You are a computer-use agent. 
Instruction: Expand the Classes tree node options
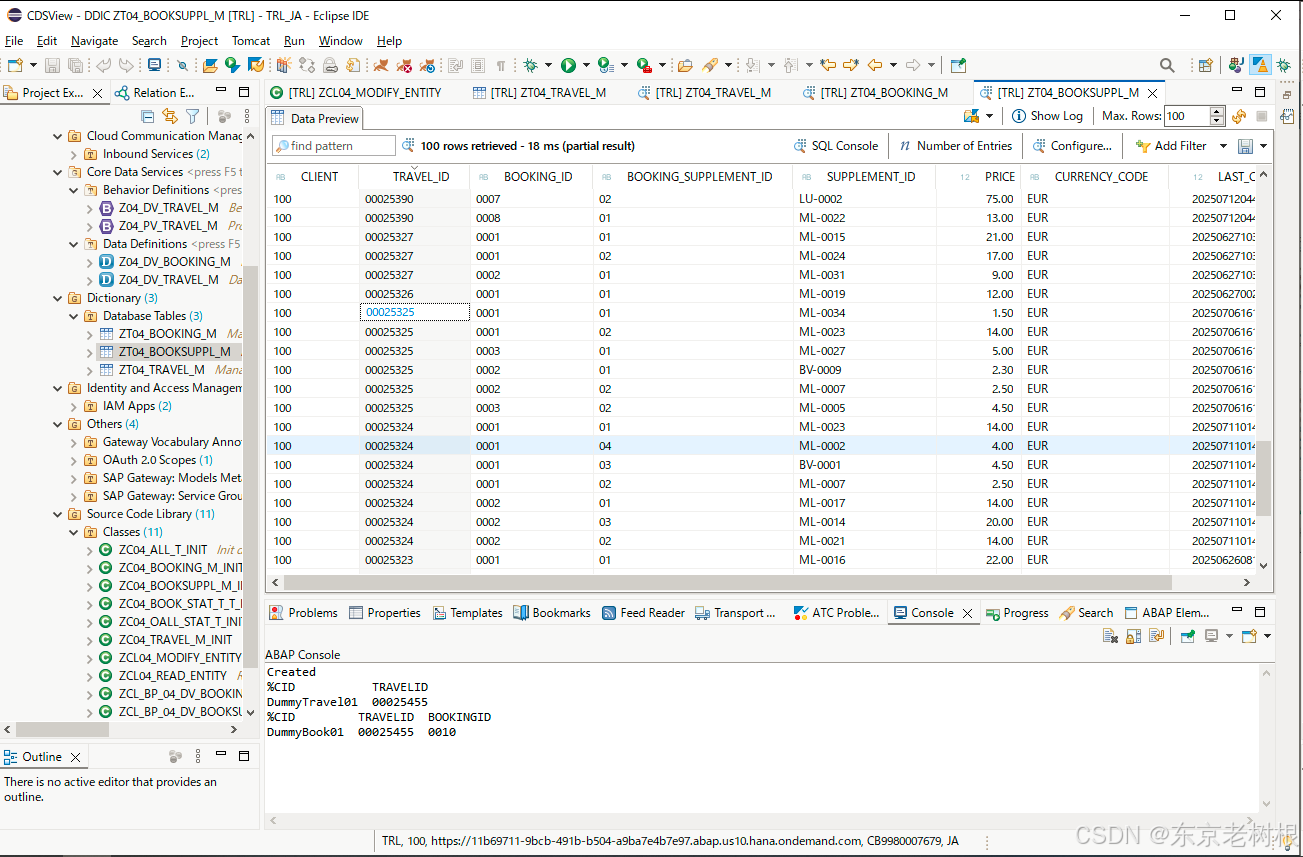click(x=75, y=532)
